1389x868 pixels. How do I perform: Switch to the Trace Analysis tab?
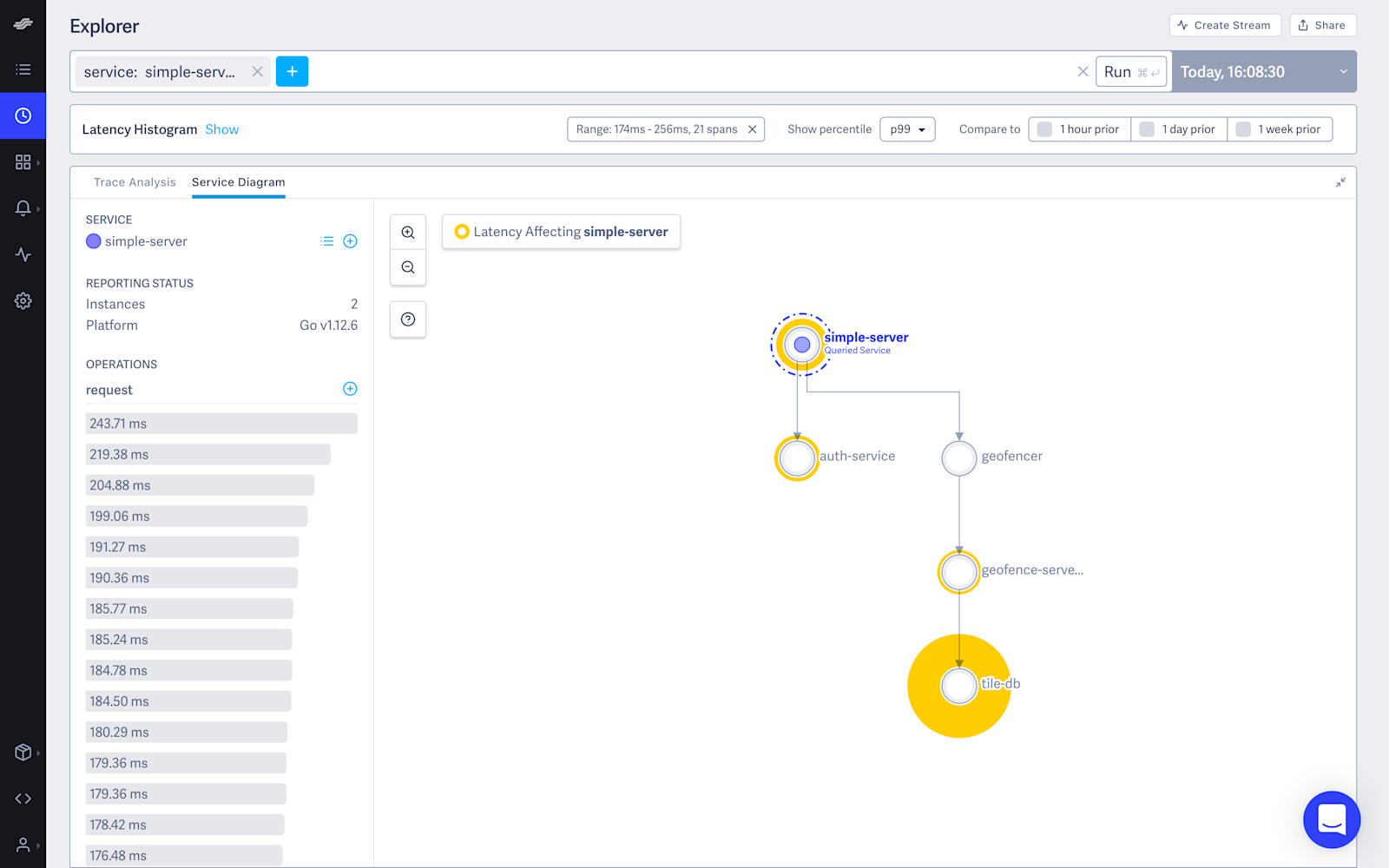coord(135,182)
